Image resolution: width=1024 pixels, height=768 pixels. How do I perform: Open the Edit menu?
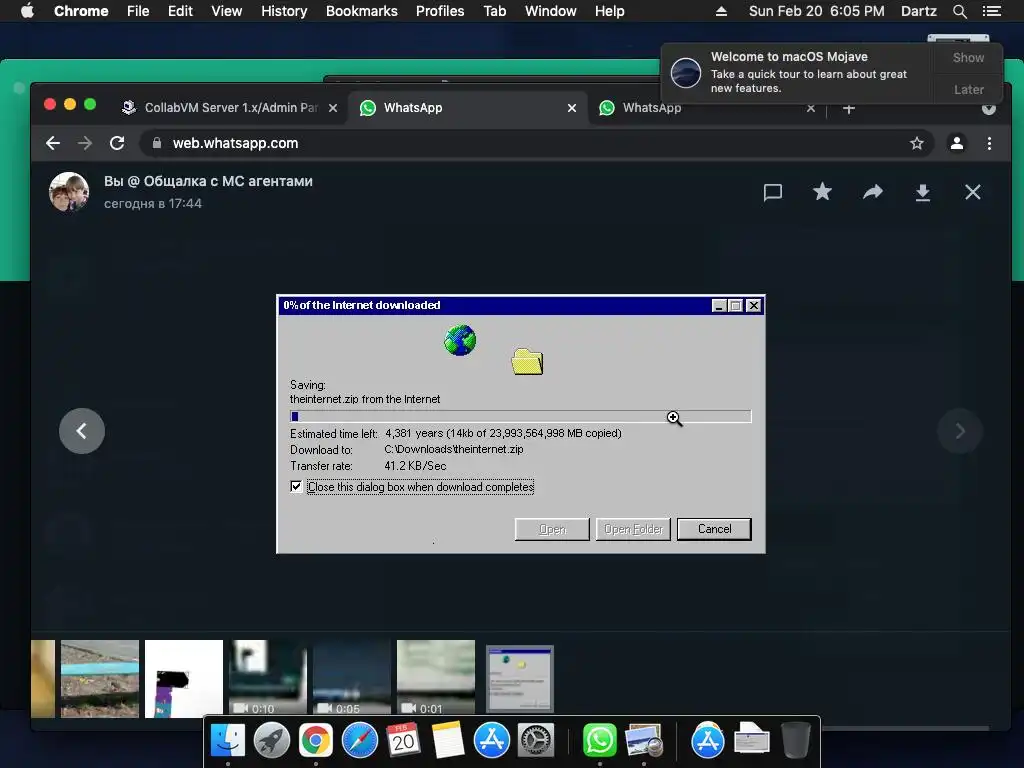point(180,11)
